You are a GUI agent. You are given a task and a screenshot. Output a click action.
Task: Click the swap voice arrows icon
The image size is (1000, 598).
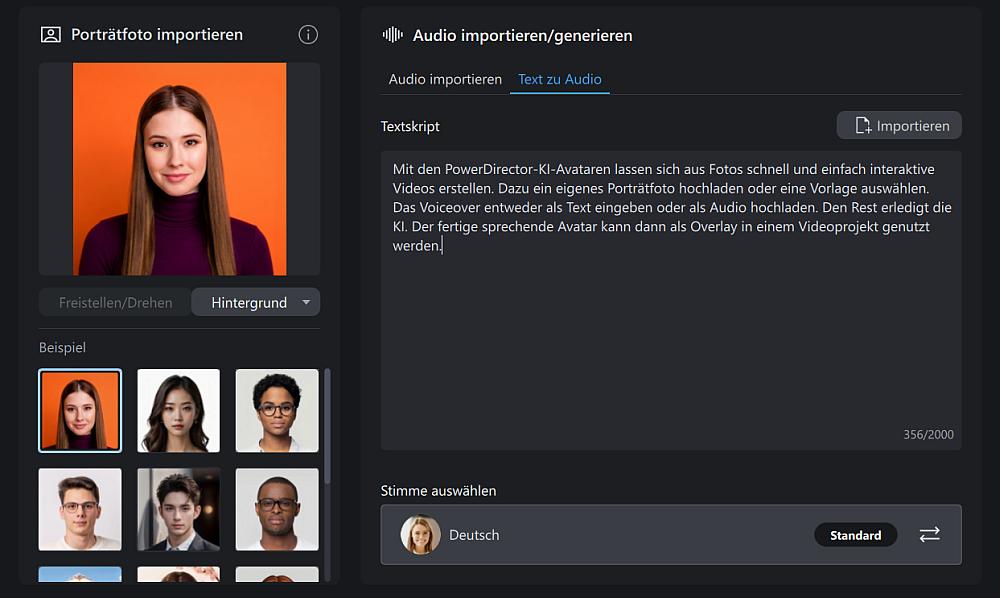coord(929,534)
